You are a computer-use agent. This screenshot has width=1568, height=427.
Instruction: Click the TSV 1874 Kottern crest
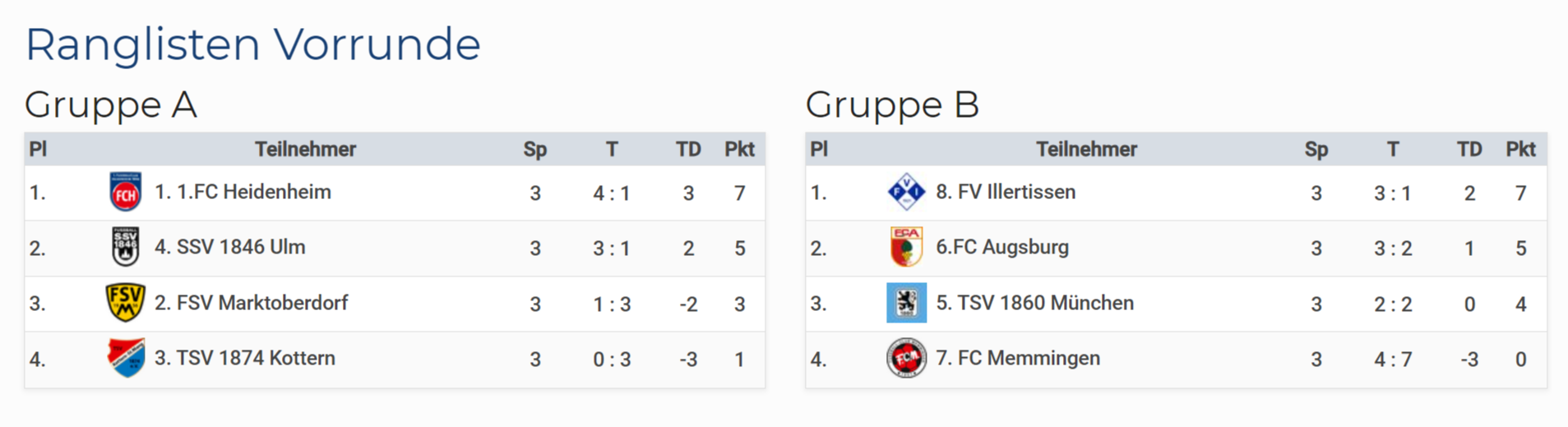coord(126,358)
